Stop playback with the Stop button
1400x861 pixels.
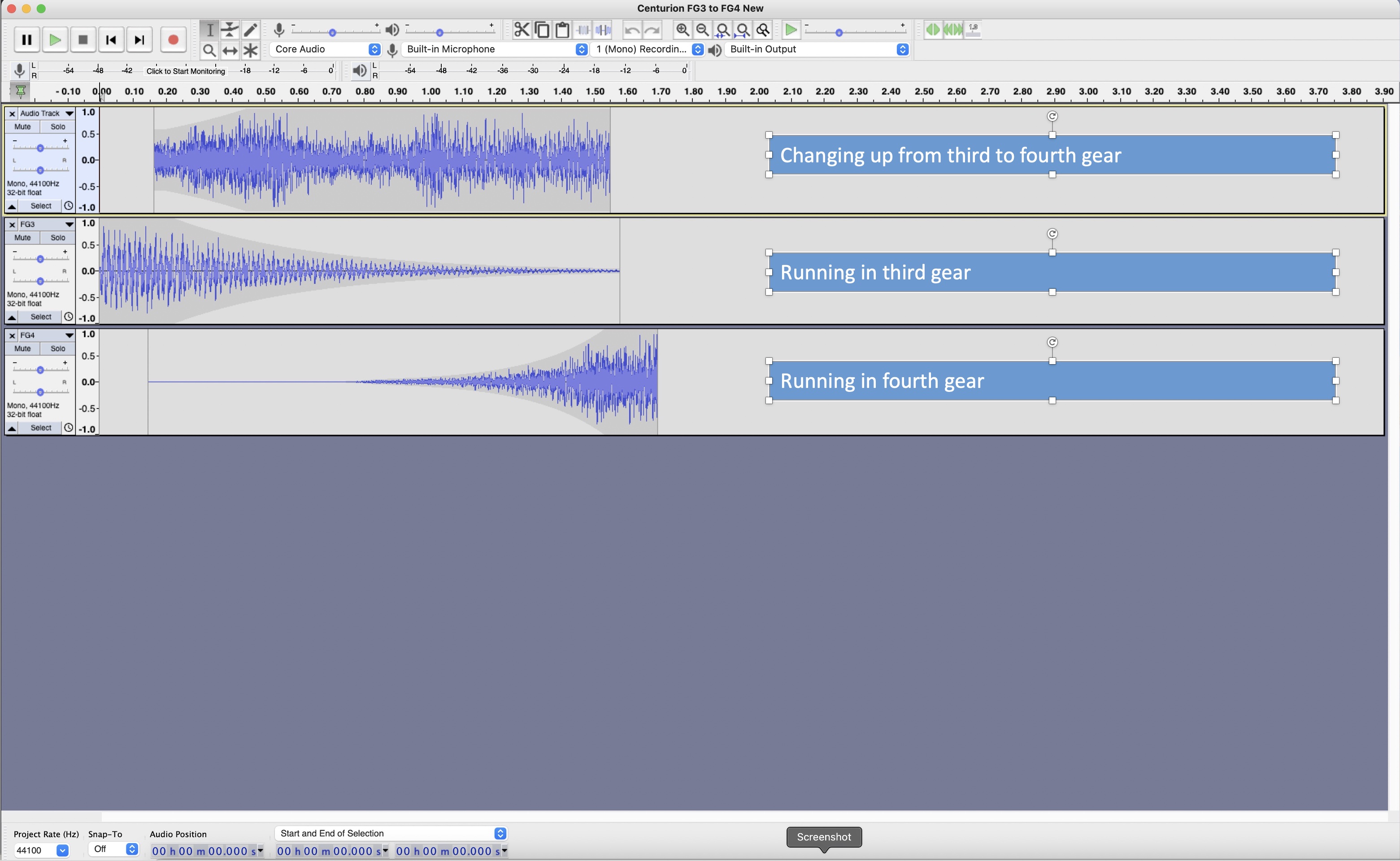click(x=83, y=40)
